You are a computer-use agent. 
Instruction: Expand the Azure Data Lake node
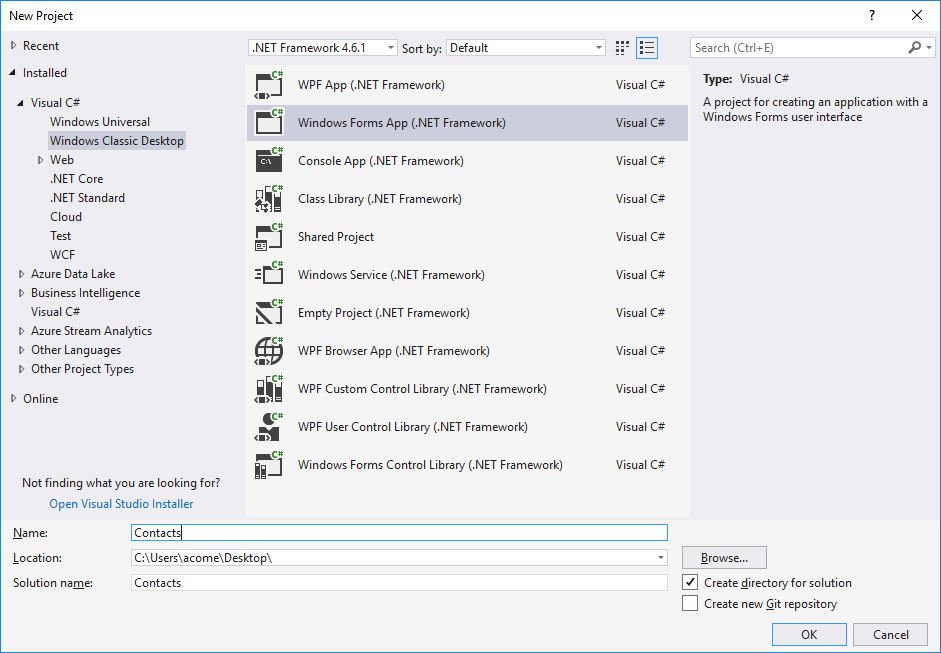pos(21,274)
